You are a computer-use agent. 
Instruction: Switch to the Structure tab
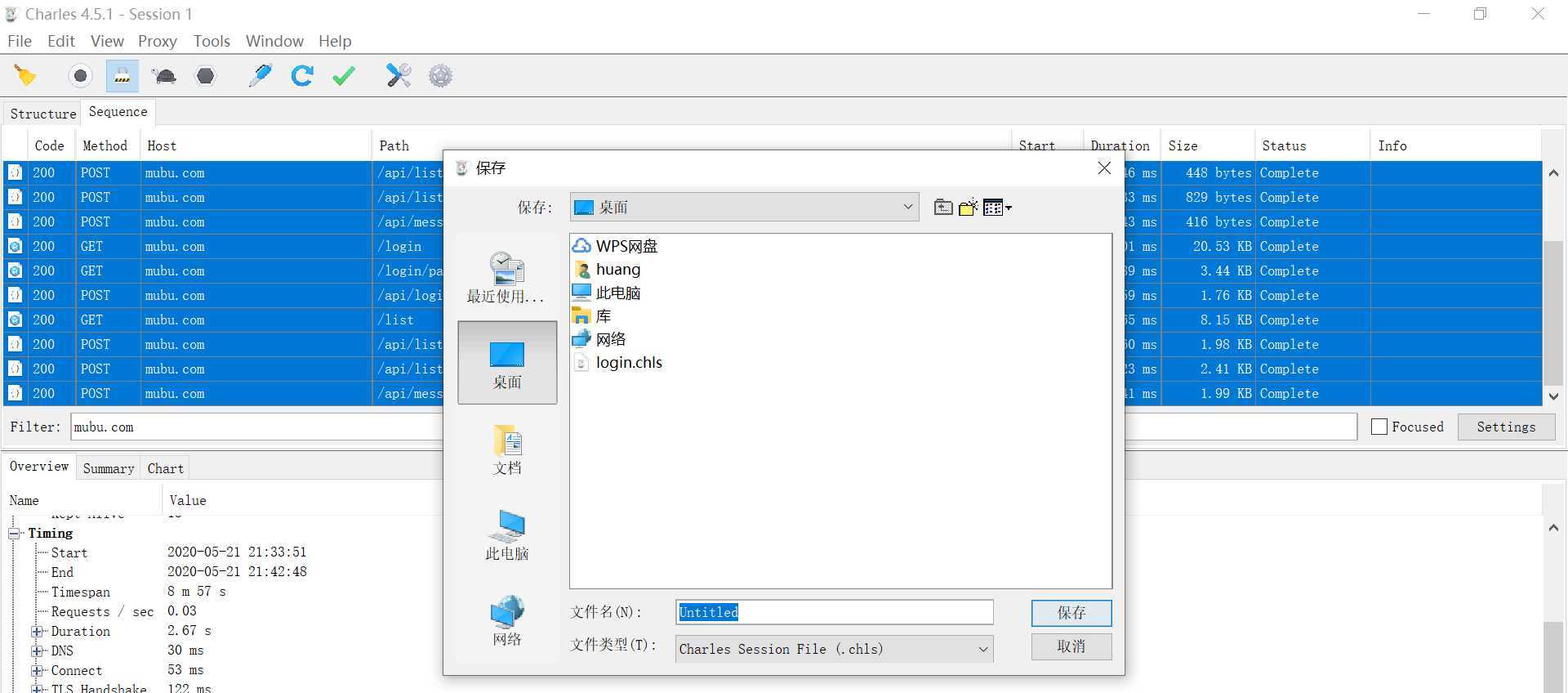pos(42,114)
